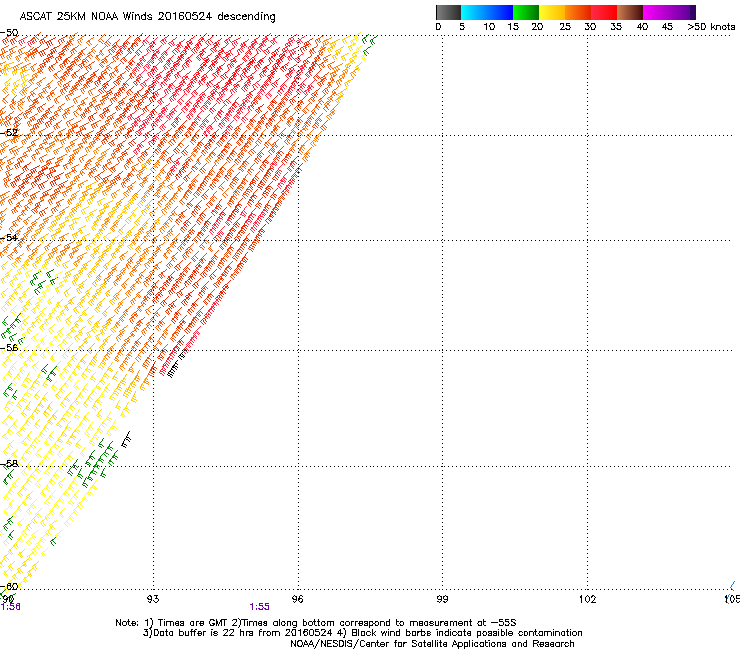Click the black contaminated barbs near -56
Screen dimensions: 740x650
(x=177, y=363)
